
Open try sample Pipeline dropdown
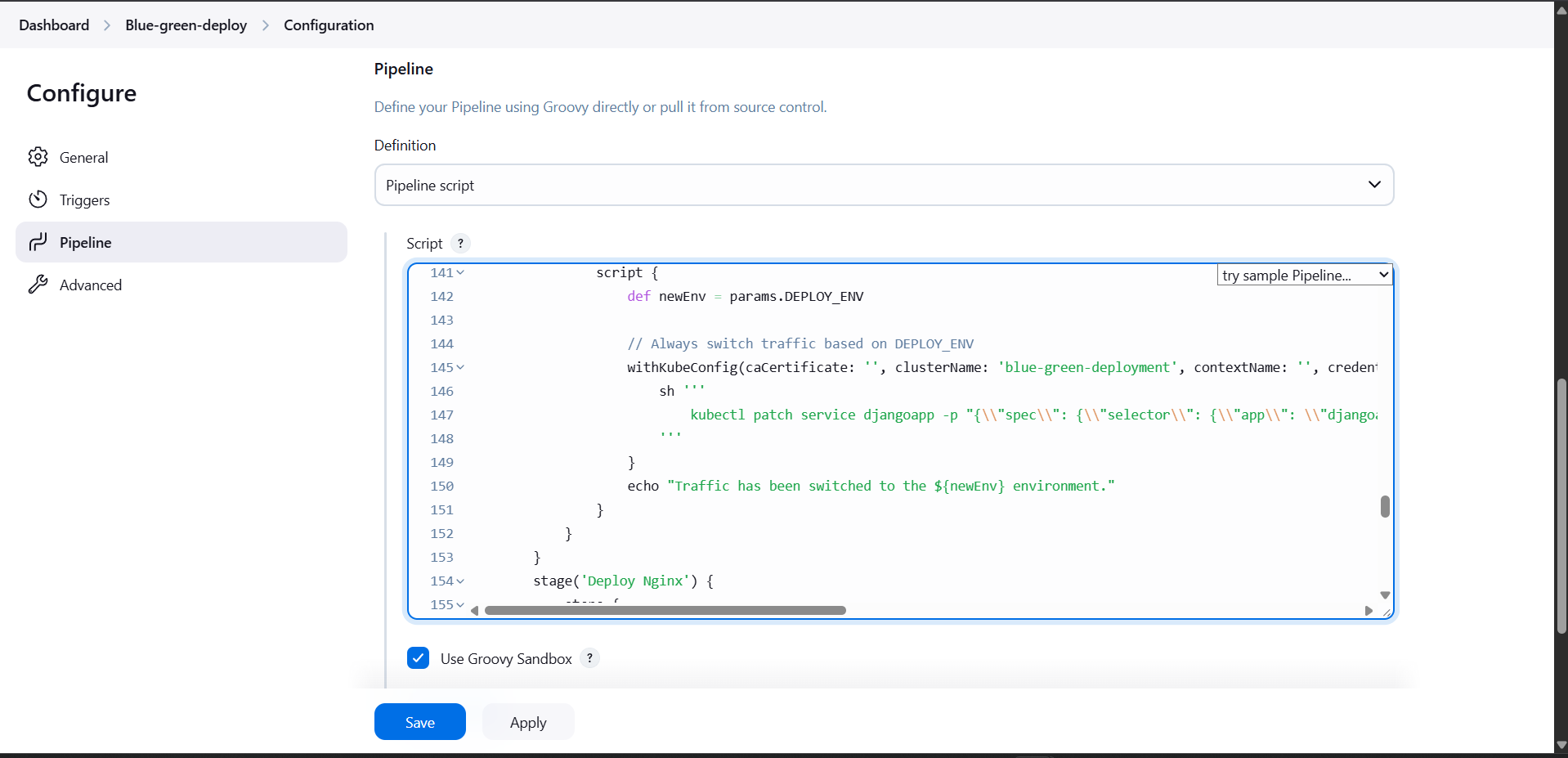[1305, 275]
